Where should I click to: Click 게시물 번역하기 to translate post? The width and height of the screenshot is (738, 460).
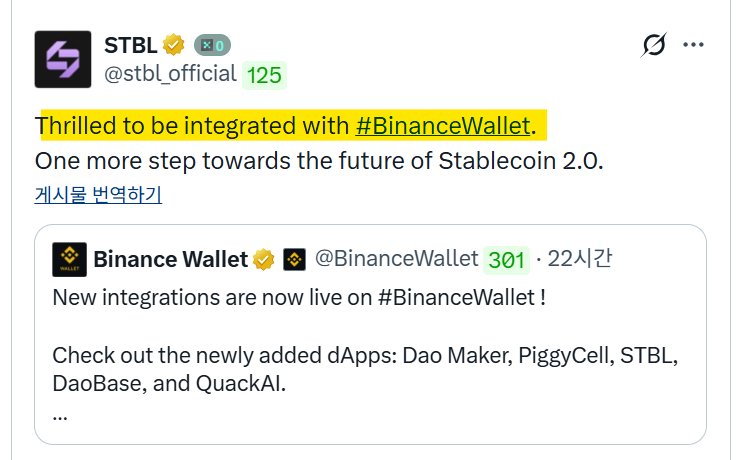(x=98, y=194)
